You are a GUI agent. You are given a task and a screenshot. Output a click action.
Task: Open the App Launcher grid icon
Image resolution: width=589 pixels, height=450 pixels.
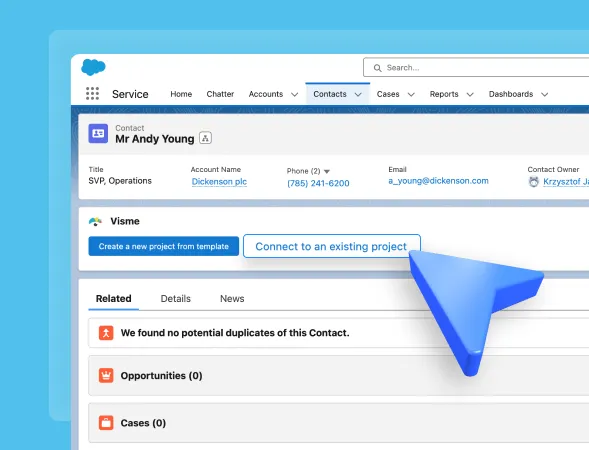92,94
